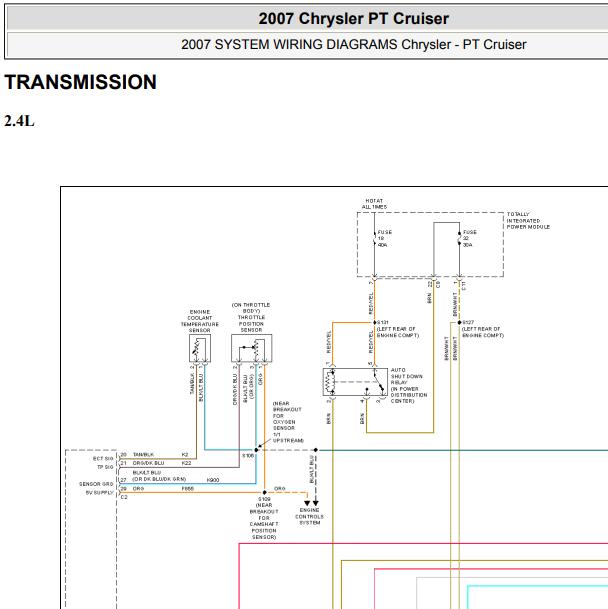Click the "5V SUPPLY" pin label
Image resolution: width=608 pixels, height=609 pixels.
tap(99, 493)
